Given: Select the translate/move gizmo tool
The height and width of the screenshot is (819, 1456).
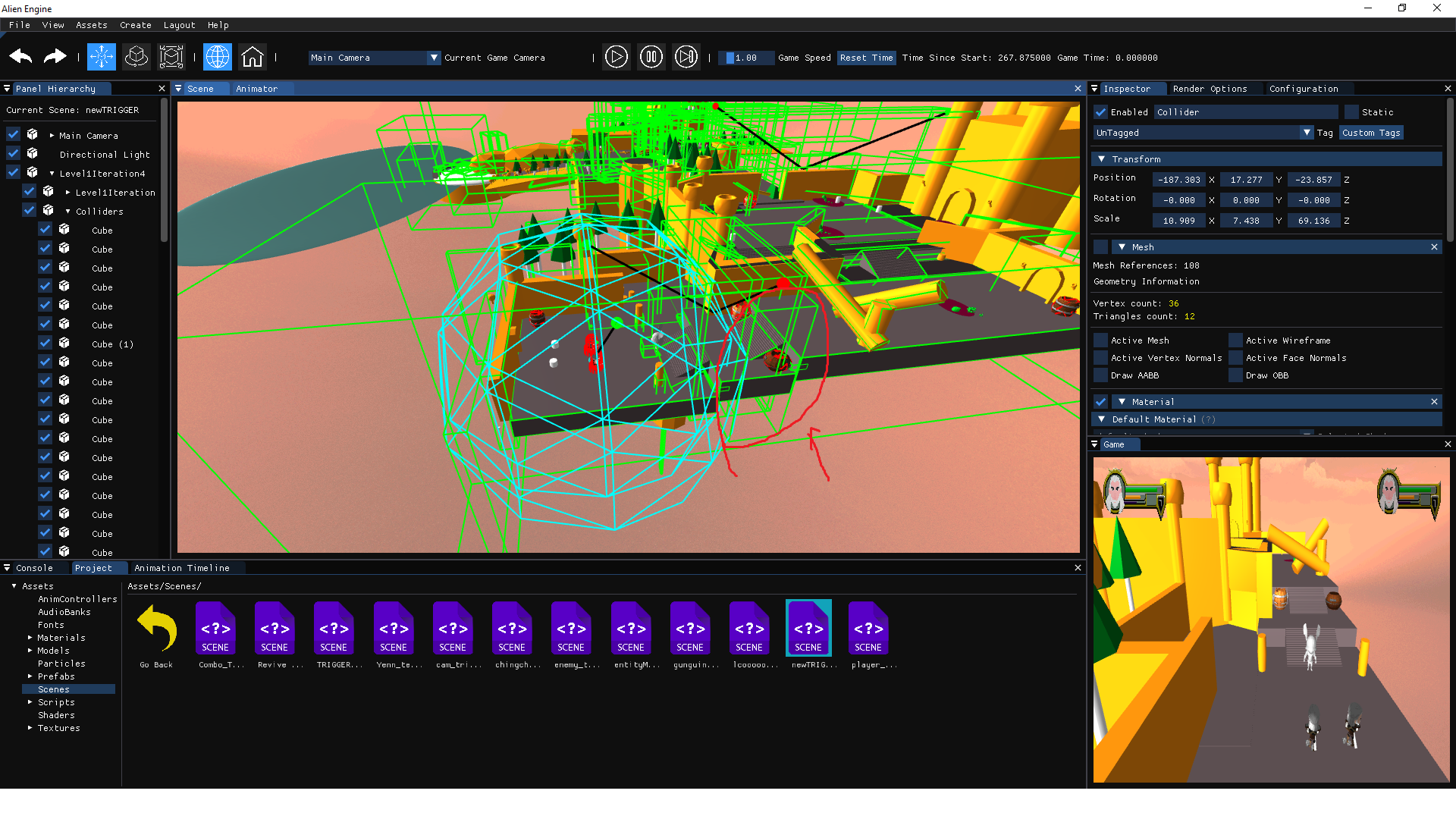Looking at the screenshot, I should tap(102, 57).
